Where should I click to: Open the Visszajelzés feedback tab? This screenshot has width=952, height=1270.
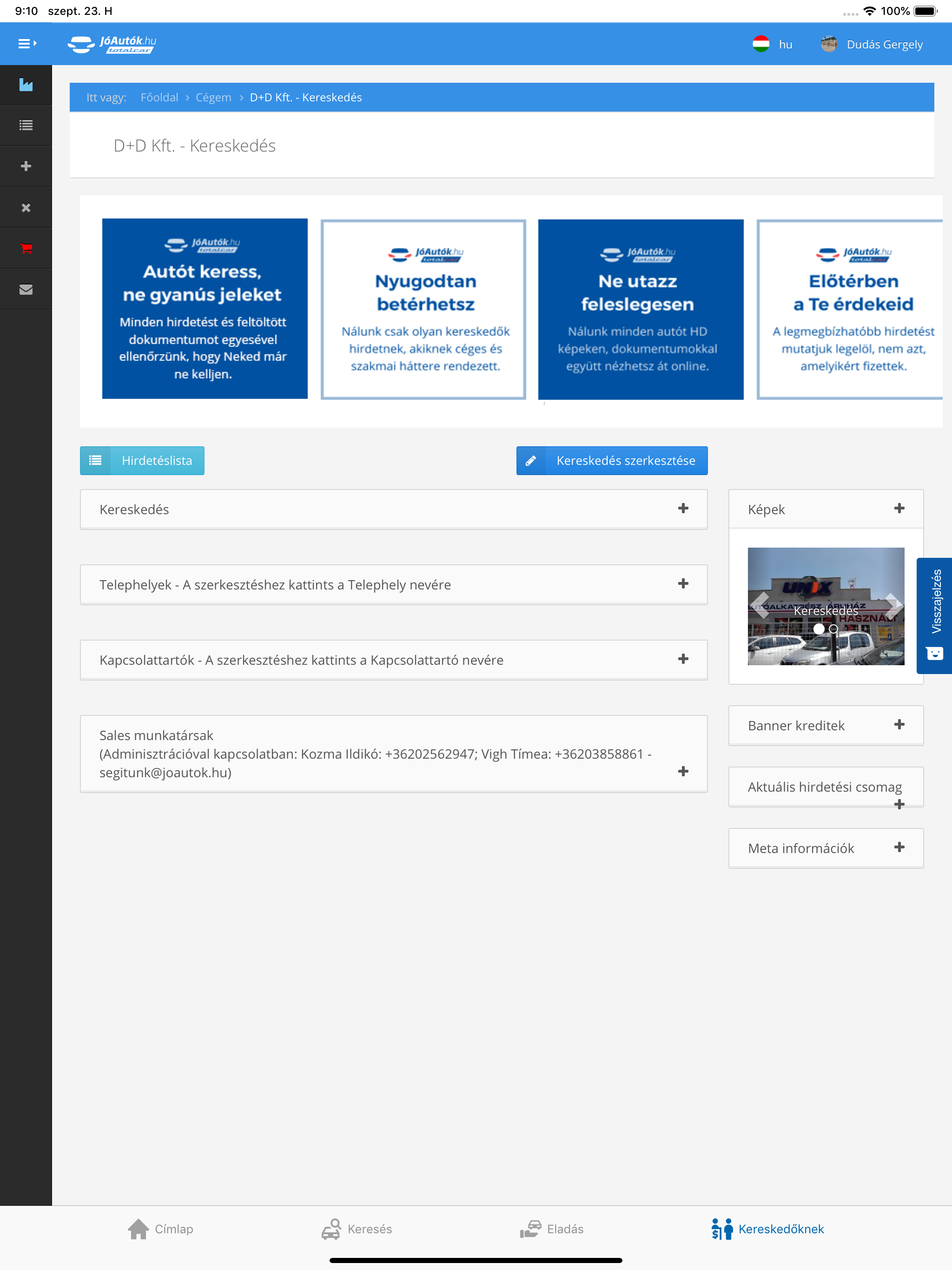[x=934, y=615]
